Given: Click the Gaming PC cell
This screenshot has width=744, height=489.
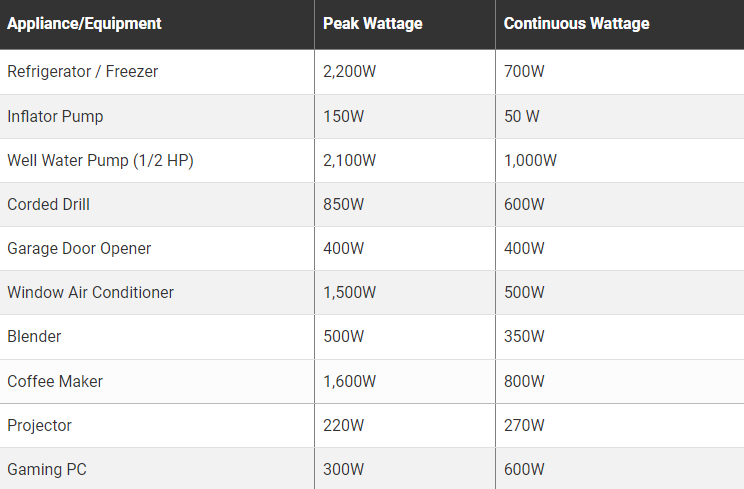Looking at the screenshot, I should point(45,469).
